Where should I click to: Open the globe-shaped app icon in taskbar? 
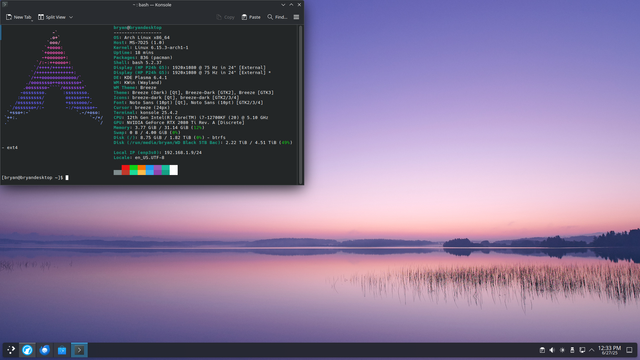(x=44, y=350)
